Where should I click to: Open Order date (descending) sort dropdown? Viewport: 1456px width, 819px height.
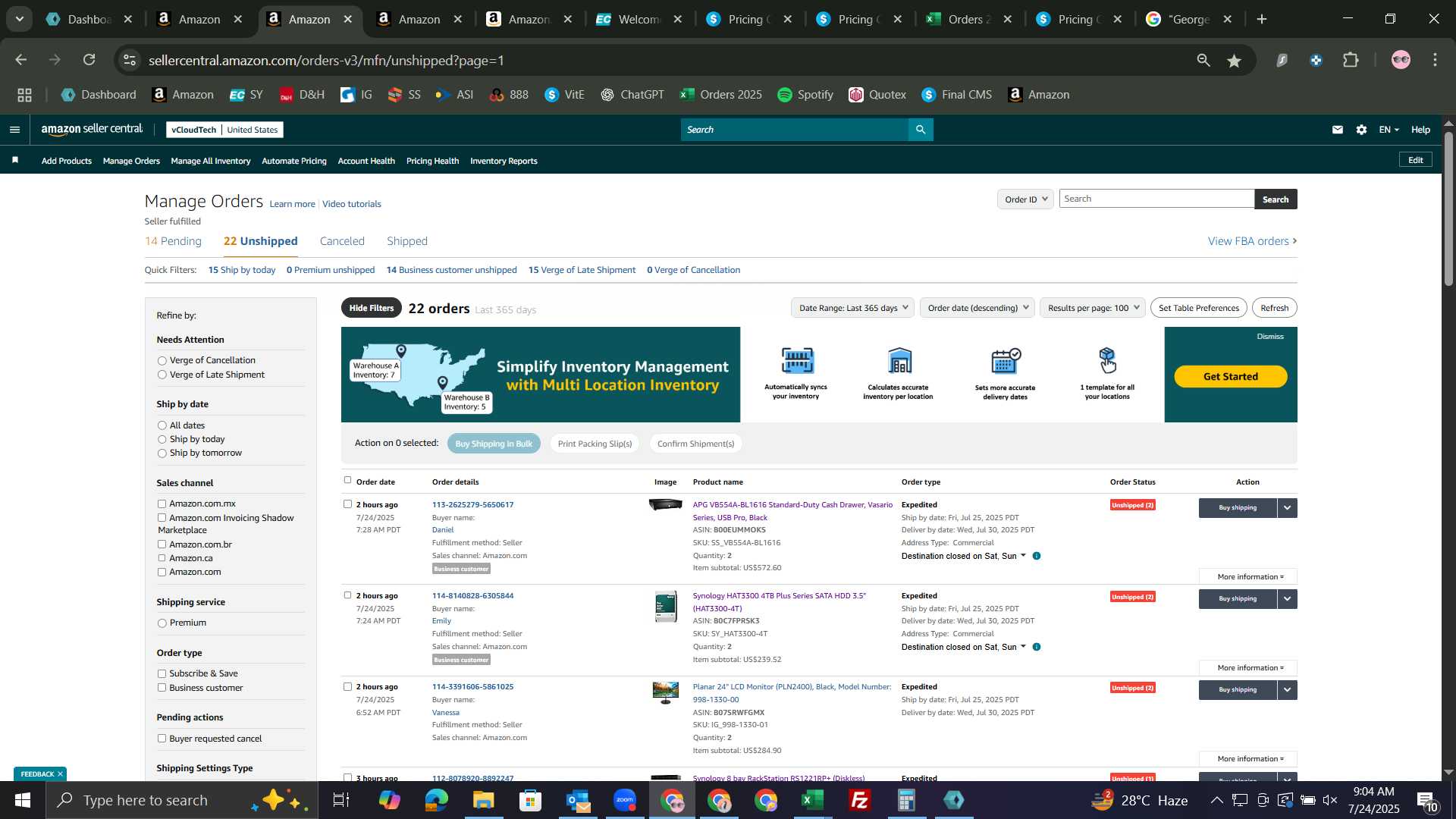click(977, 308)
